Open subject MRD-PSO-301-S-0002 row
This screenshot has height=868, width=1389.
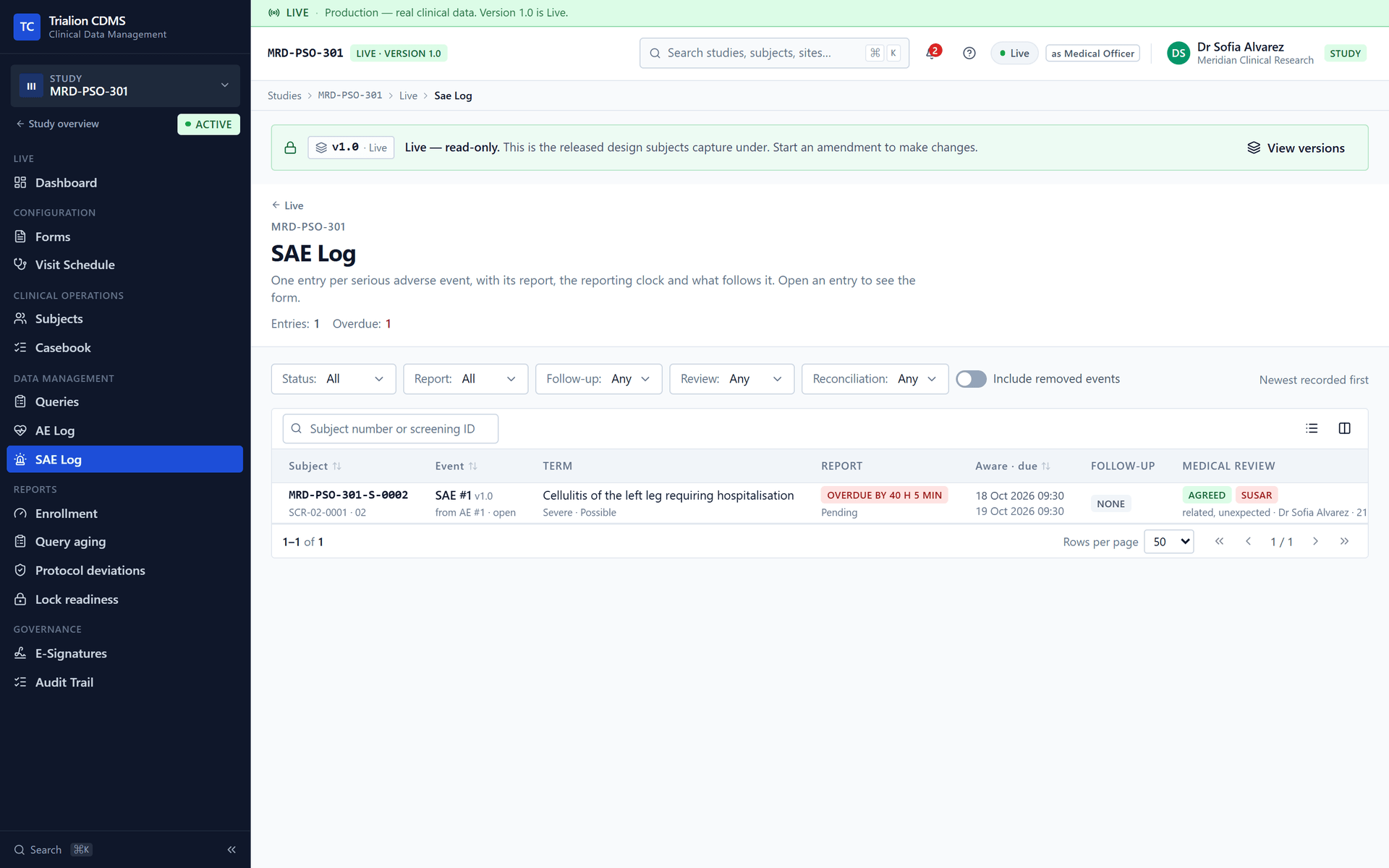coord(820,503)
